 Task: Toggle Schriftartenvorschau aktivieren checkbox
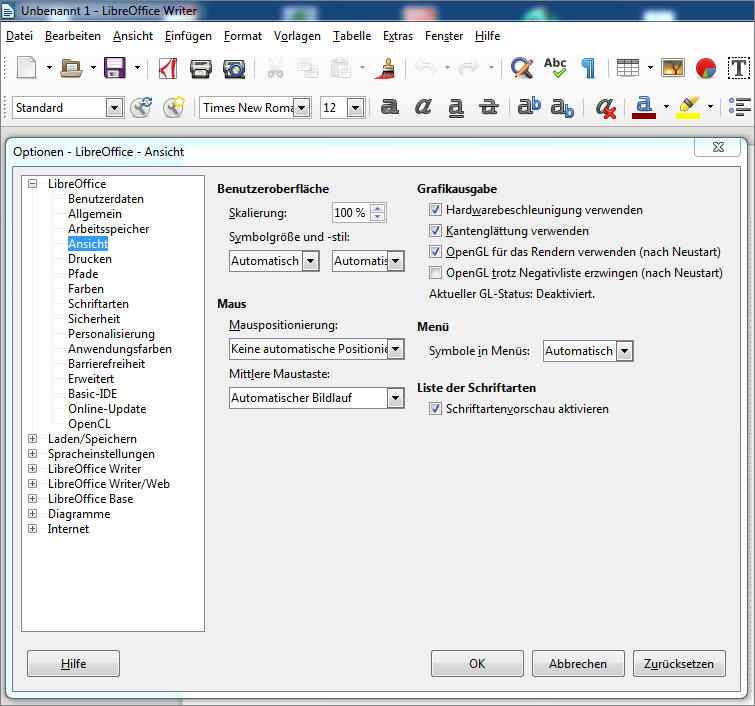coord(435,408)
